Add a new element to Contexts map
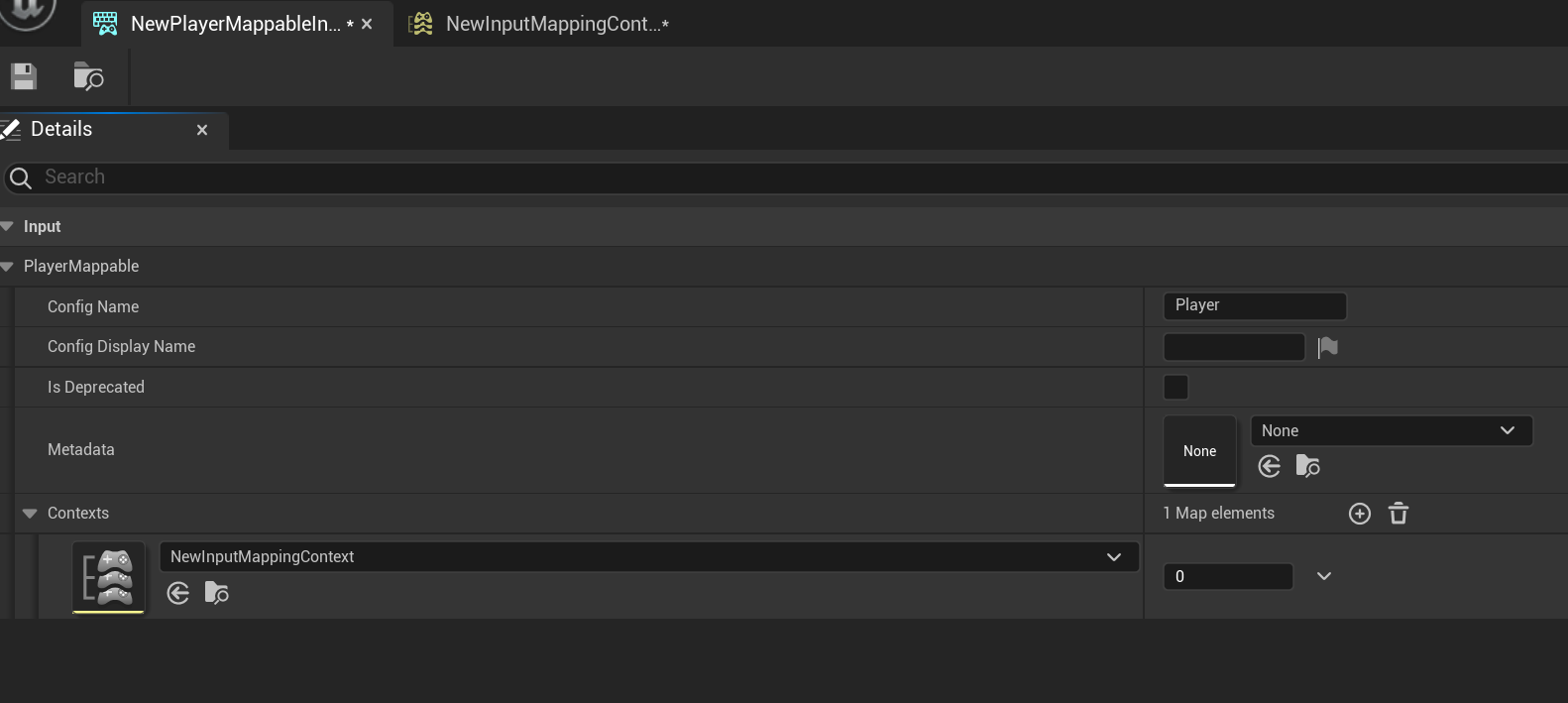The image size is (1568, 703). 1360,514
